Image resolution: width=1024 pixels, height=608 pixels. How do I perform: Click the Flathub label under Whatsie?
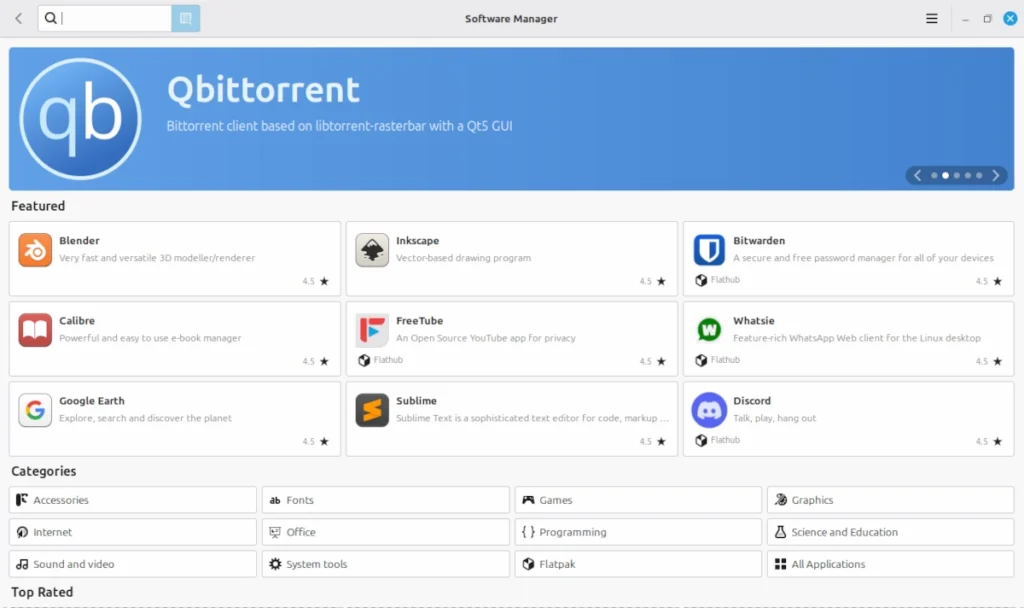pyautogui.click(x=725, y=360)
